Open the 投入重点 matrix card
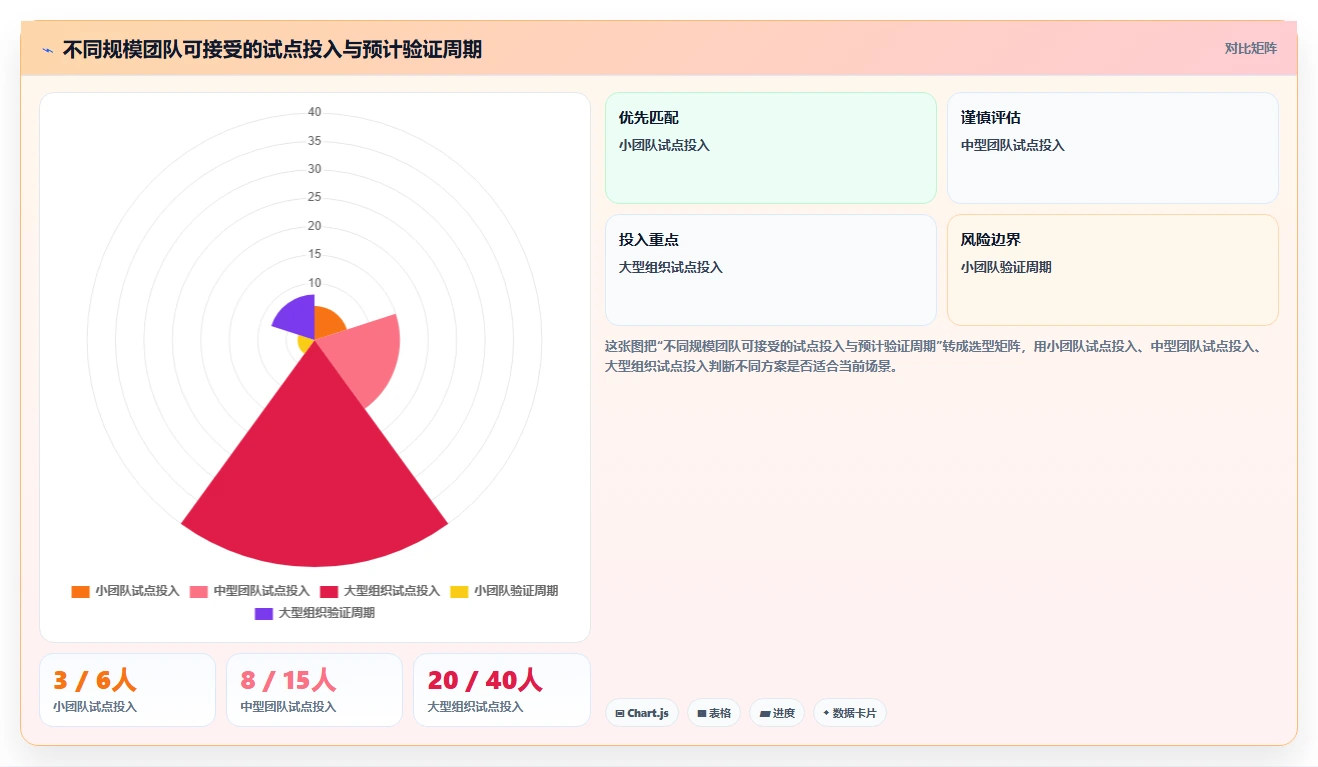 (x=771, y=270)
